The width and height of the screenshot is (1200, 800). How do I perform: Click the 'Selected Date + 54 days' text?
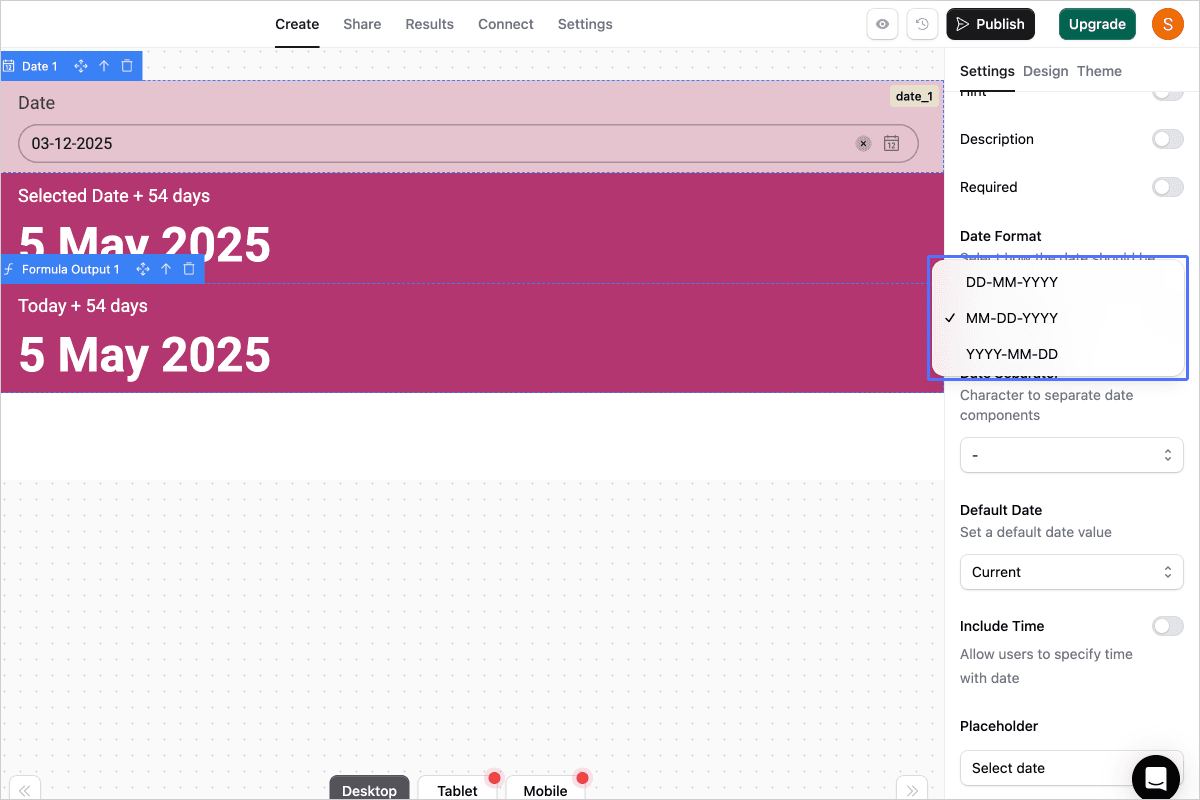pos(114,196)
